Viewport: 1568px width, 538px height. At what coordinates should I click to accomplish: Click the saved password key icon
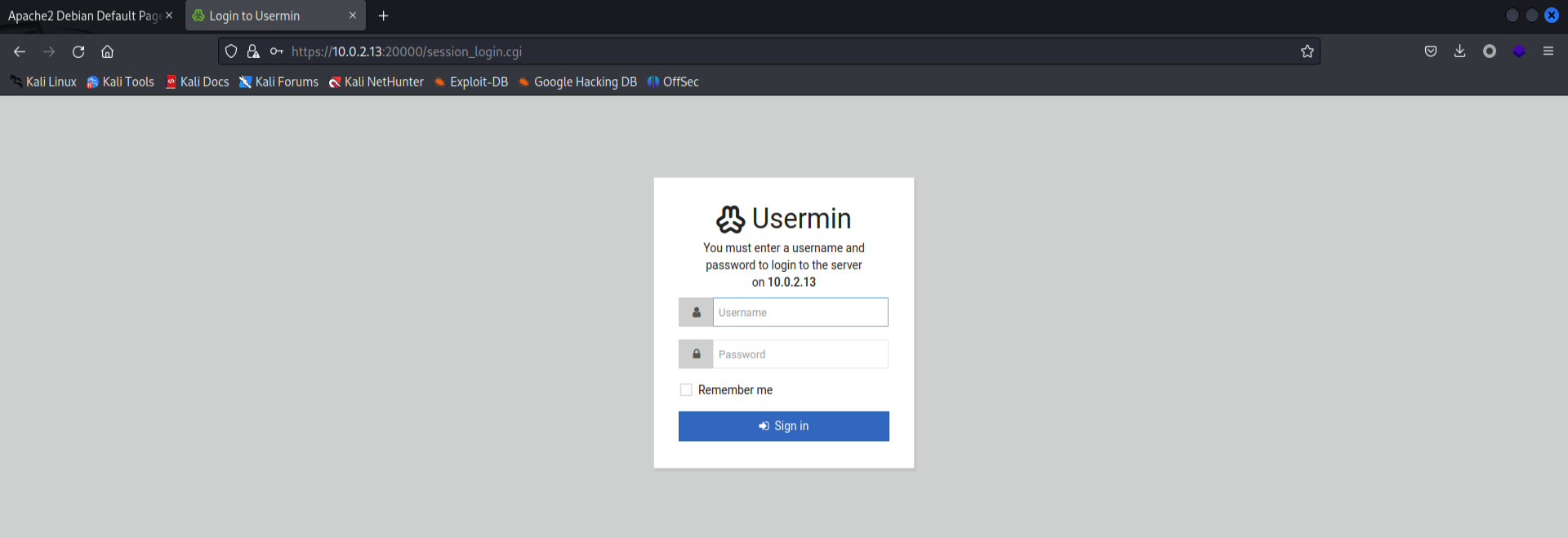[277, 51]
